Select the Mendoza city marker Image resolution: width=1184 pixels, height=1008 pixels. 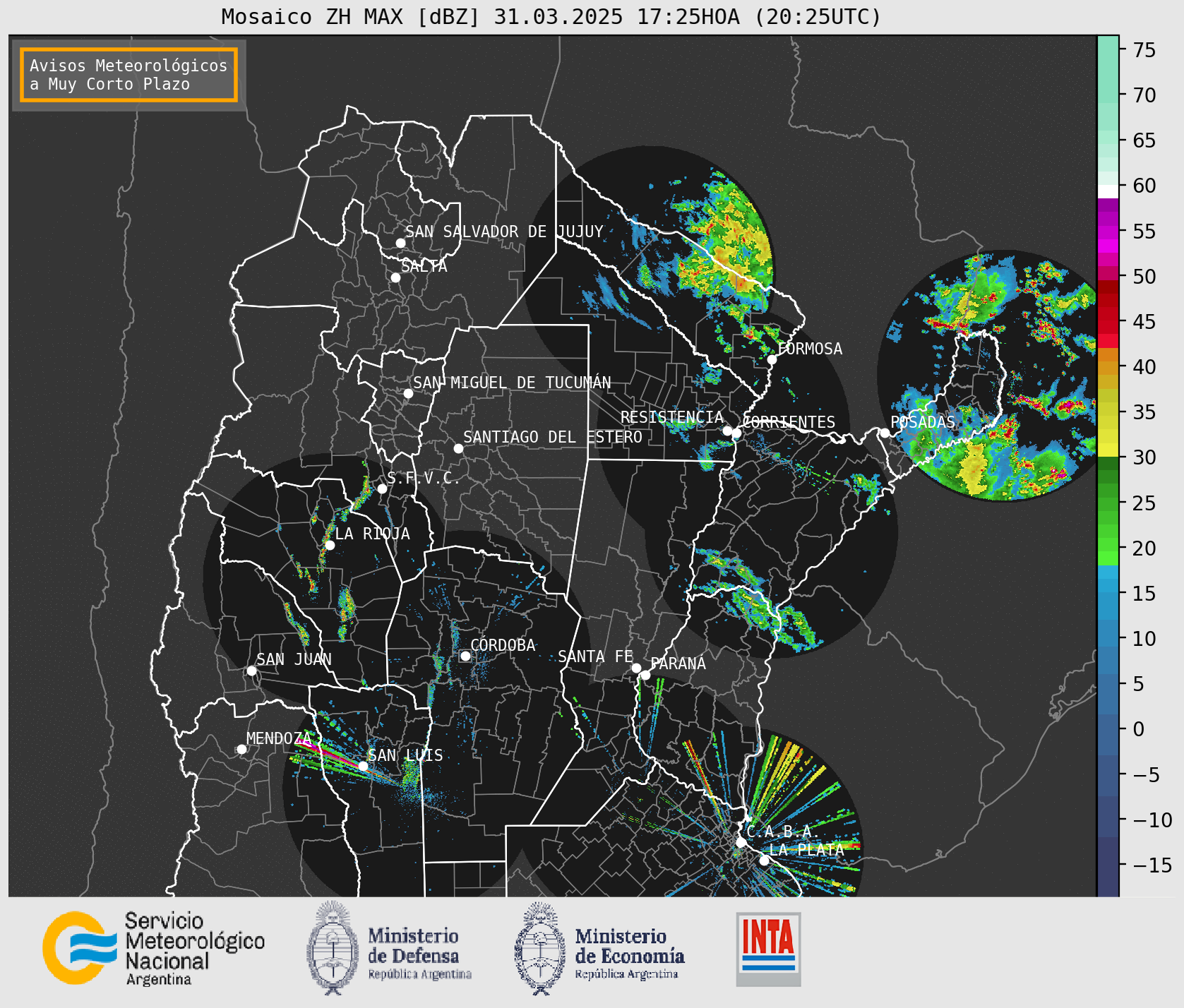click(x=241, y=749)
